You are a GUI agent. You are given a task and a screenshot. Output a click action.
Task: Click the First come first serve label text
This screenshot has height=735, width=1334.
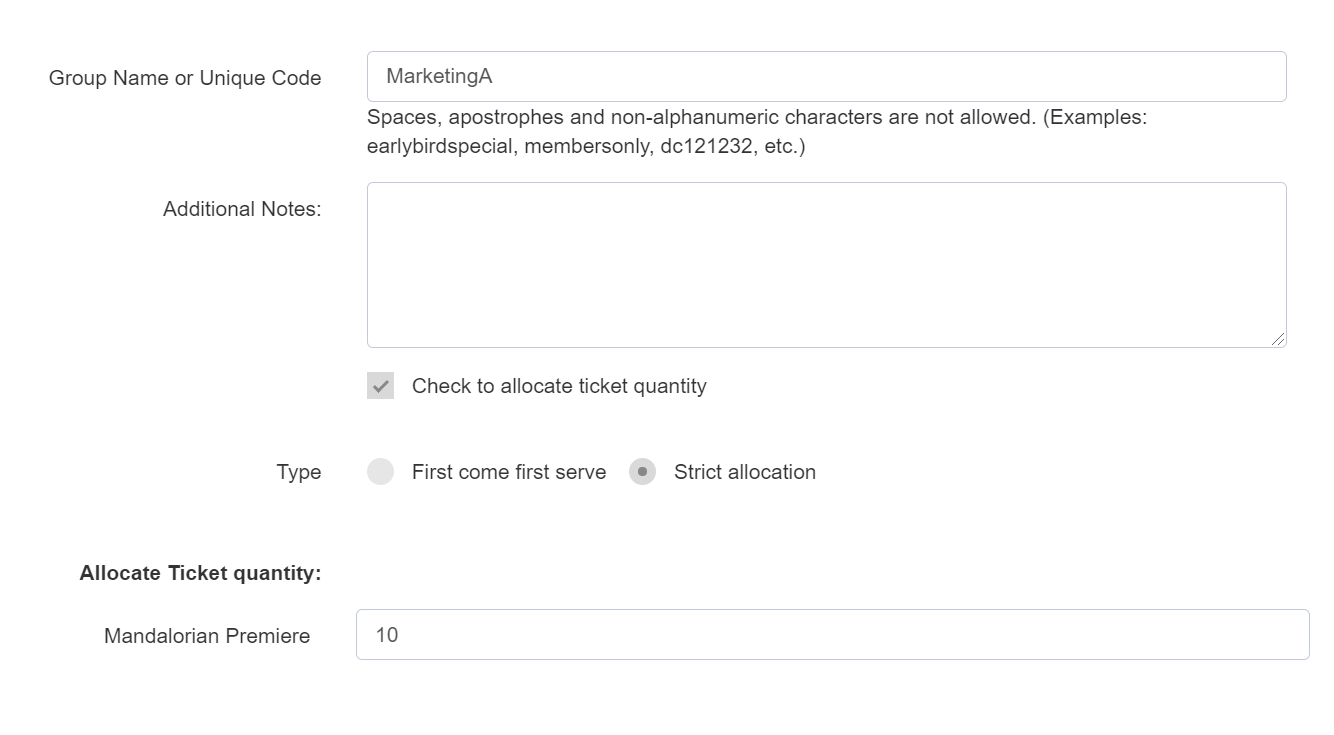click(x=509, y=472)
